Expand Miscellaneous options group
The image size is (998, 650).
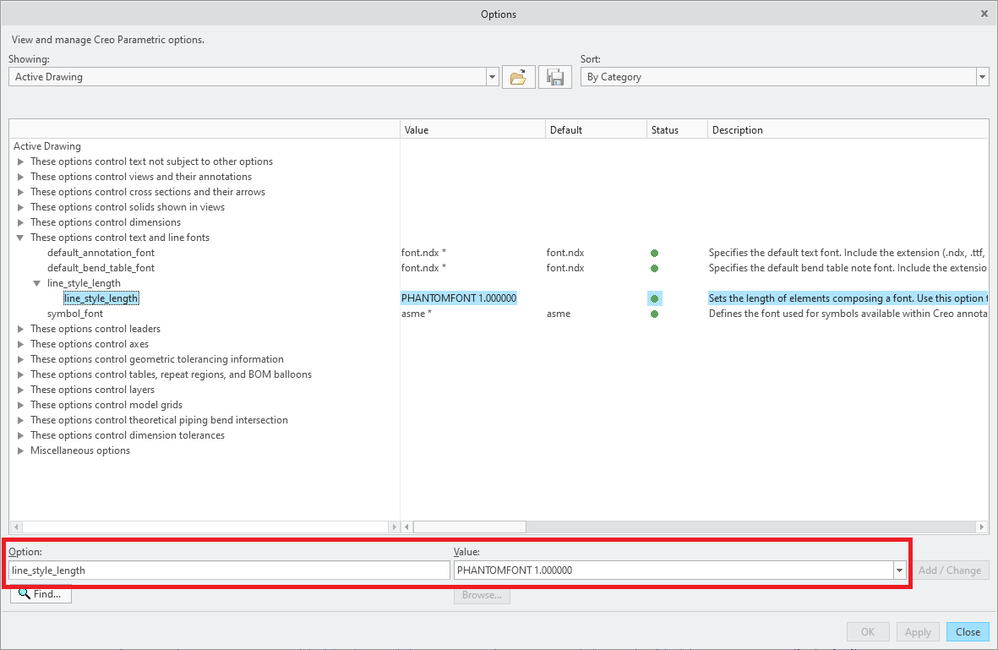point(20,450)
